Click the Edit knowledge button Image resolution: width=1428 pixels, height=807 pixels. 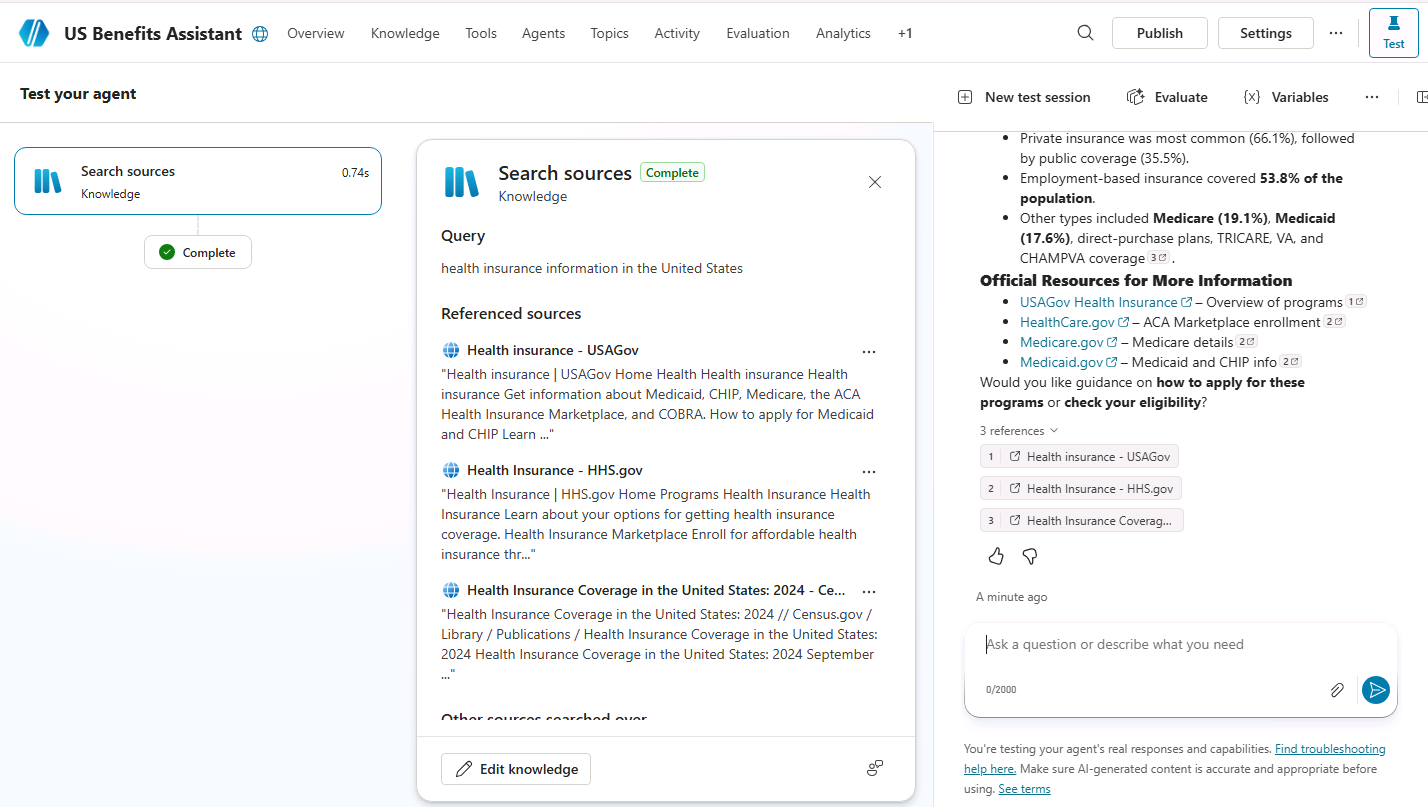tap(516, 769)
